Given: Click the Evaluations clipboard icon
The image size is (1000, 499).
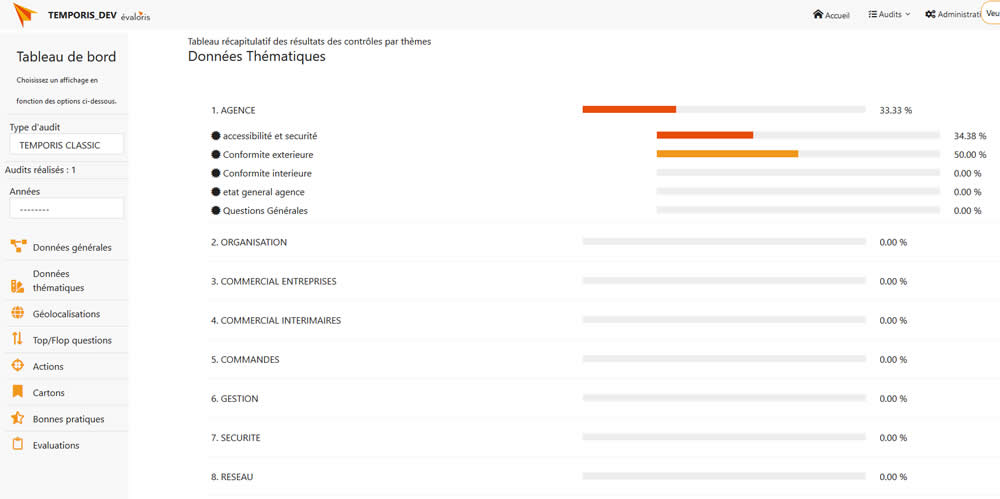Looking at the screenshot, I should click(x=17, y=444).
